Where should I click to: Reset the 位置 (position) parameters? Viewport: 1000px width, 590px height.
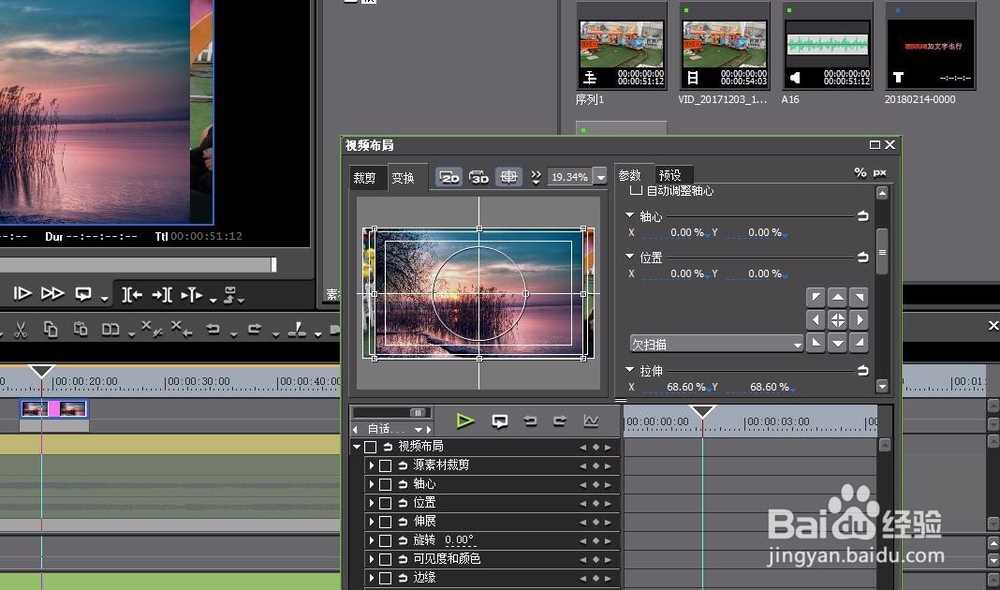tap(863, 257)
